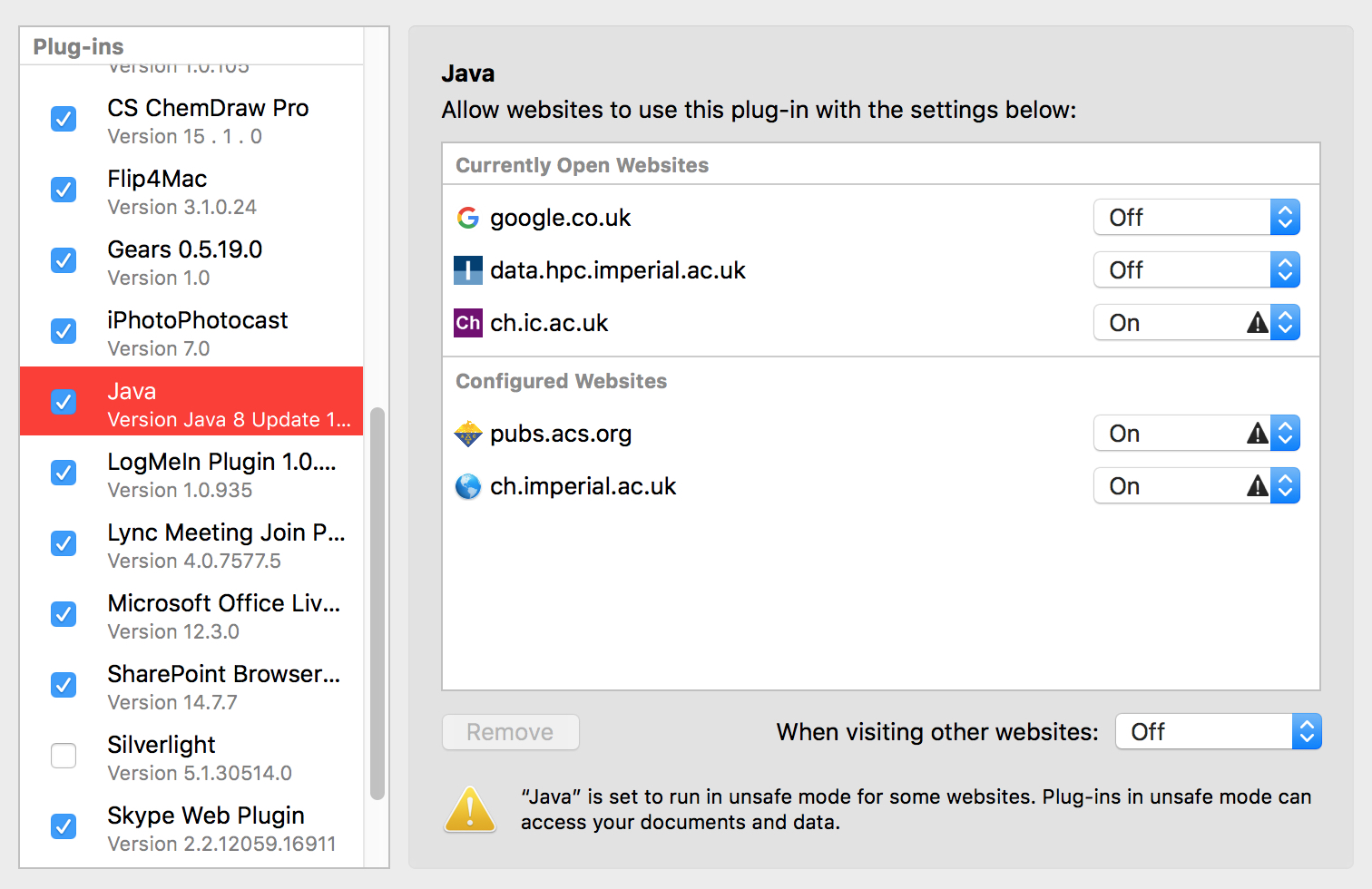Click the purple Ch icon for ch.ic.ac.uk

tap(467, 323)
